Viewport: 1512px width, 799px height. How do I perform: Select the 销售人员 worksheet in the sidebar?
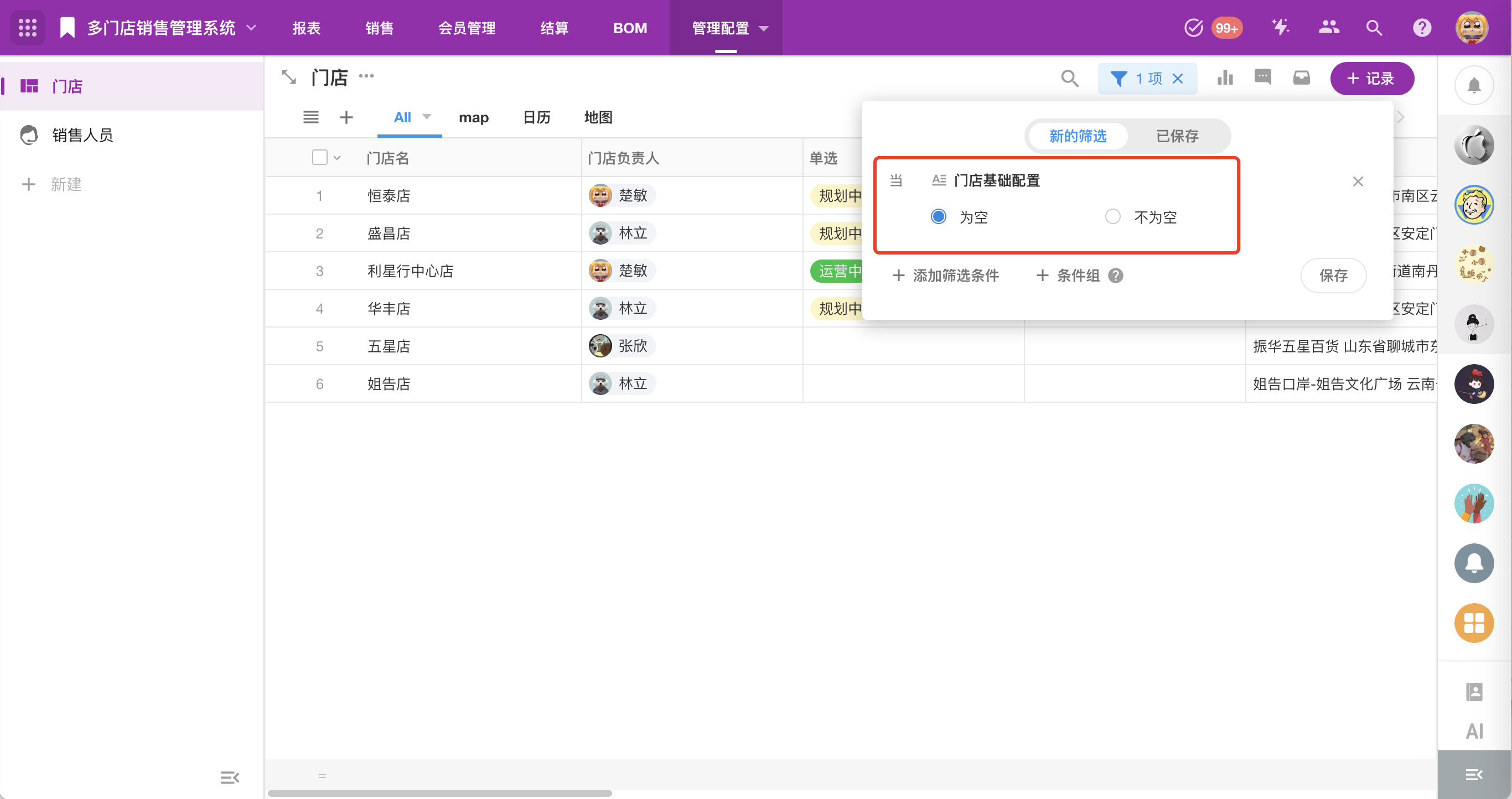click(x=132, y=135)
